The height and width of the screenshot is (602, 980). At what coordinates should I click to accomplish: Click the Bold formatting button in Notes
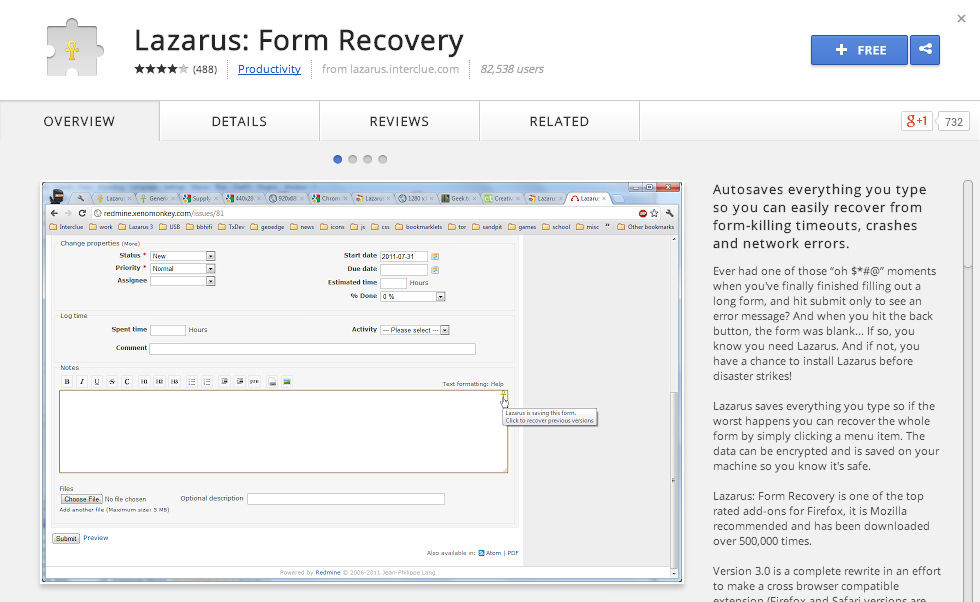coord(67,381)
